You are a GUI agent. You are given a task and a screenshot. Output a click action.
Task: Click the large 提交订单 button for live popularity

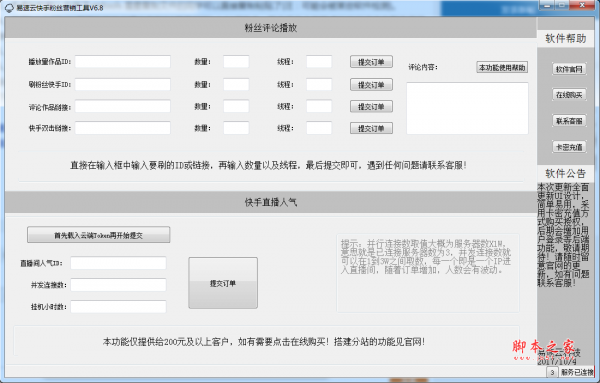223,283
